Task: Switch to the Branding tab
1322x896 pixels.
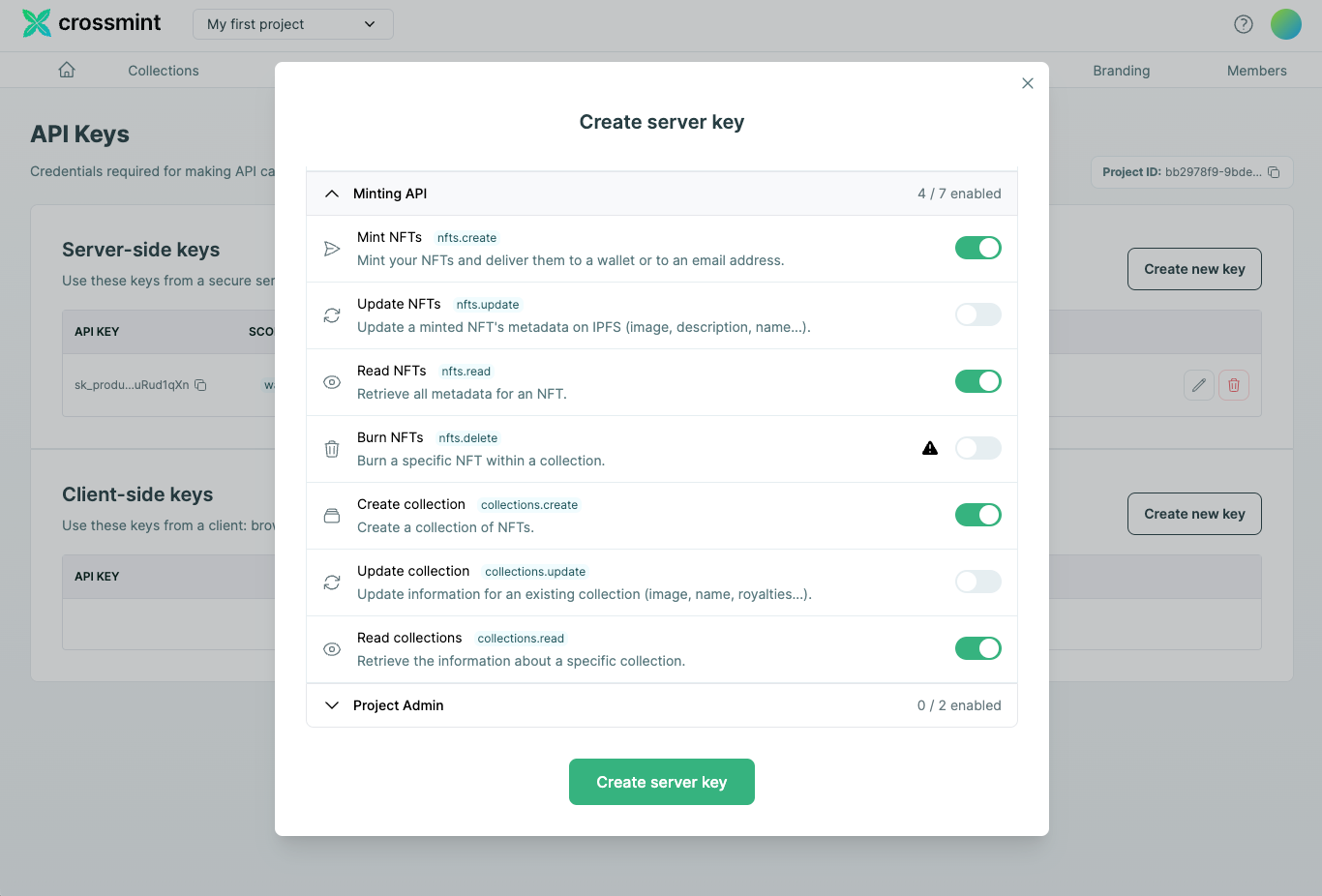Action: coord(1122,71)
